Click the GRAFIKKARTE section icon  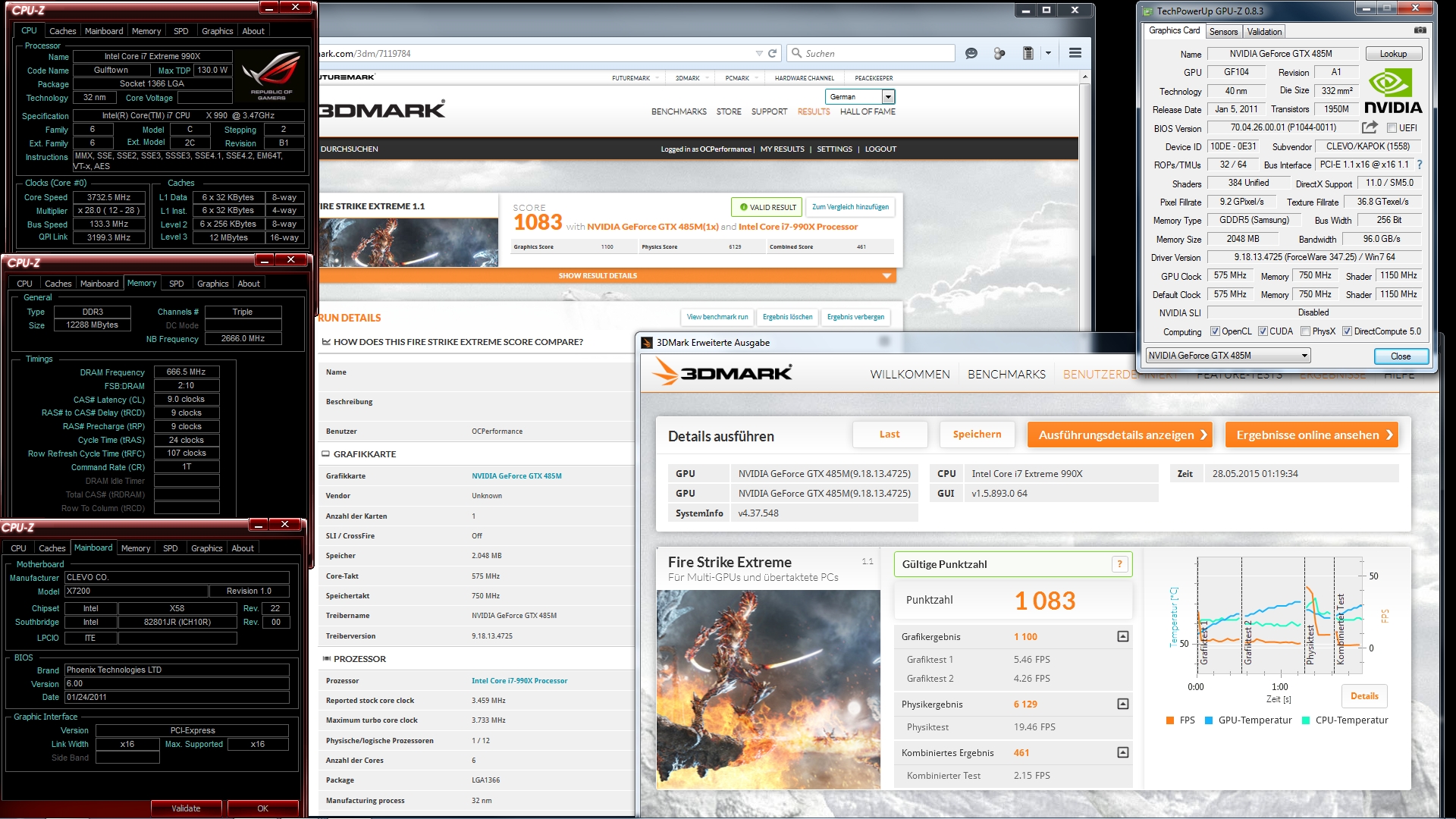326,454
